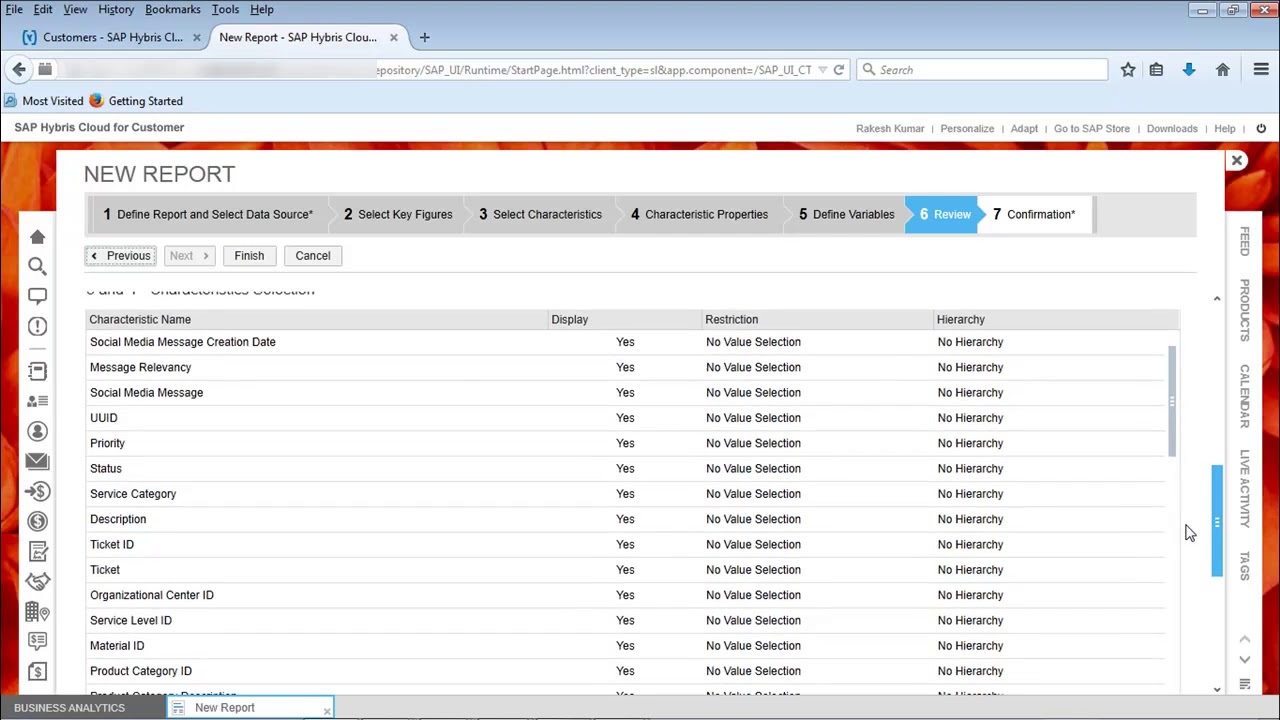Go to step 3 Select Characteristics

tap(540, 214)
